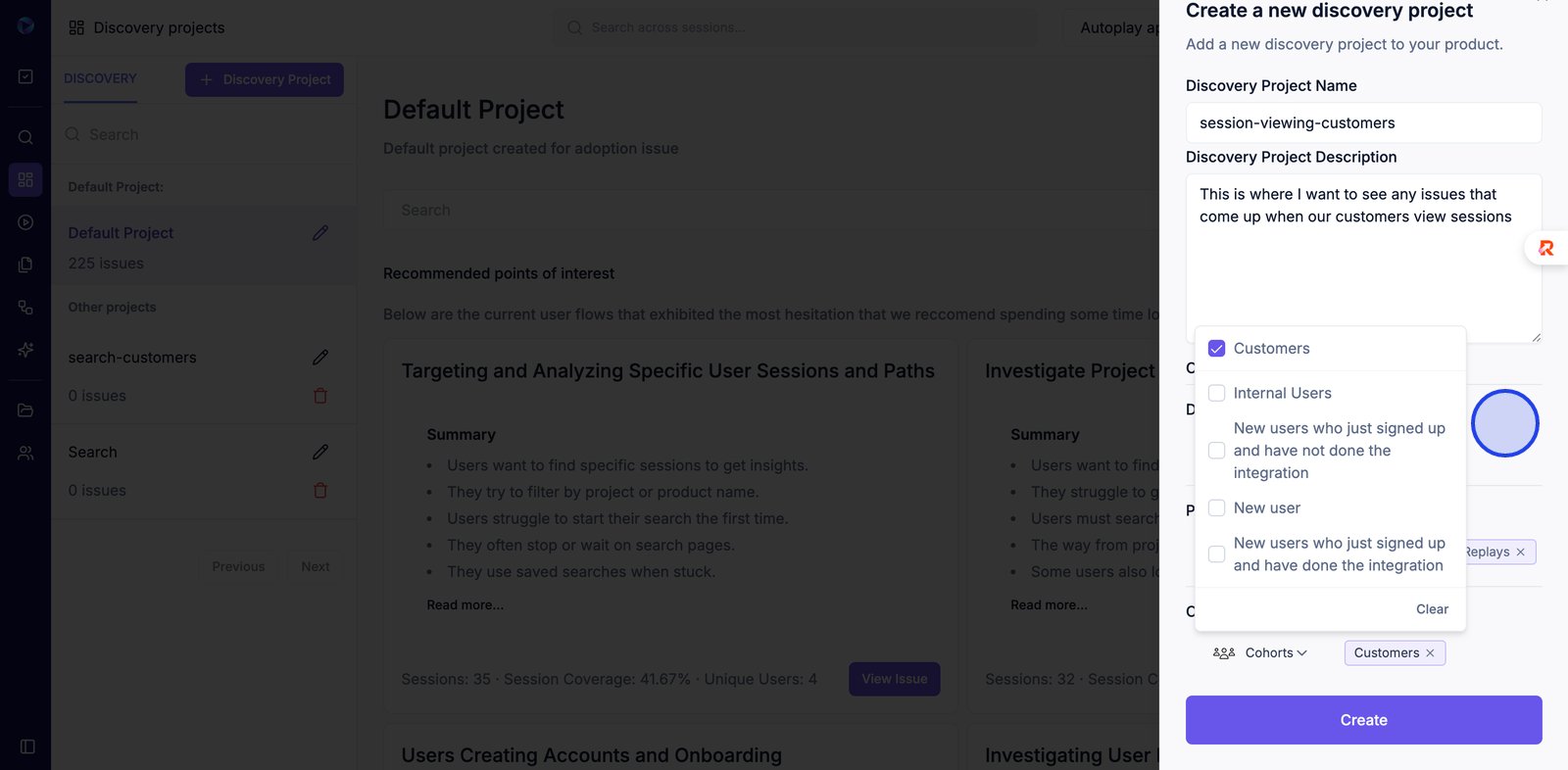Select the signed-up without integration cohort option
Screen dimensions: 1568x770
(1217, 451)
